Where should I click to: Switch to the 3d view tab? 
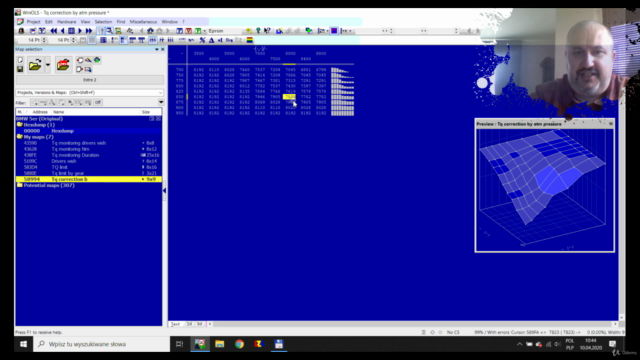tap(200, 324)
